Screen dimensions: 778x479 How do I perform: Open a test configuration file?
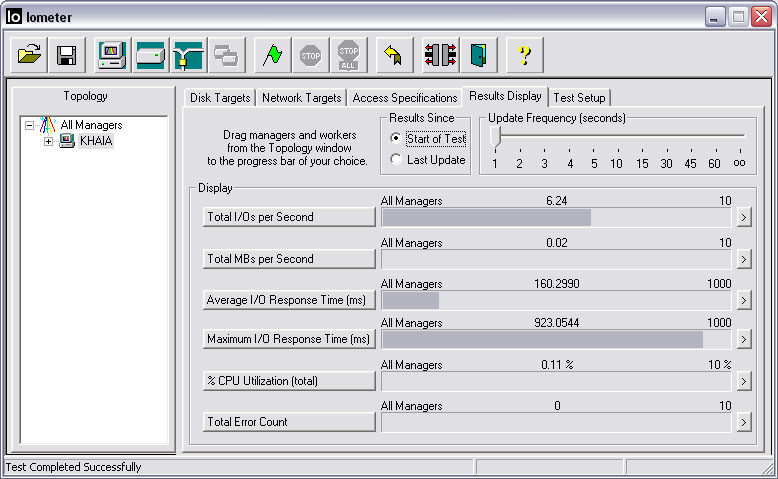[29, 55]
